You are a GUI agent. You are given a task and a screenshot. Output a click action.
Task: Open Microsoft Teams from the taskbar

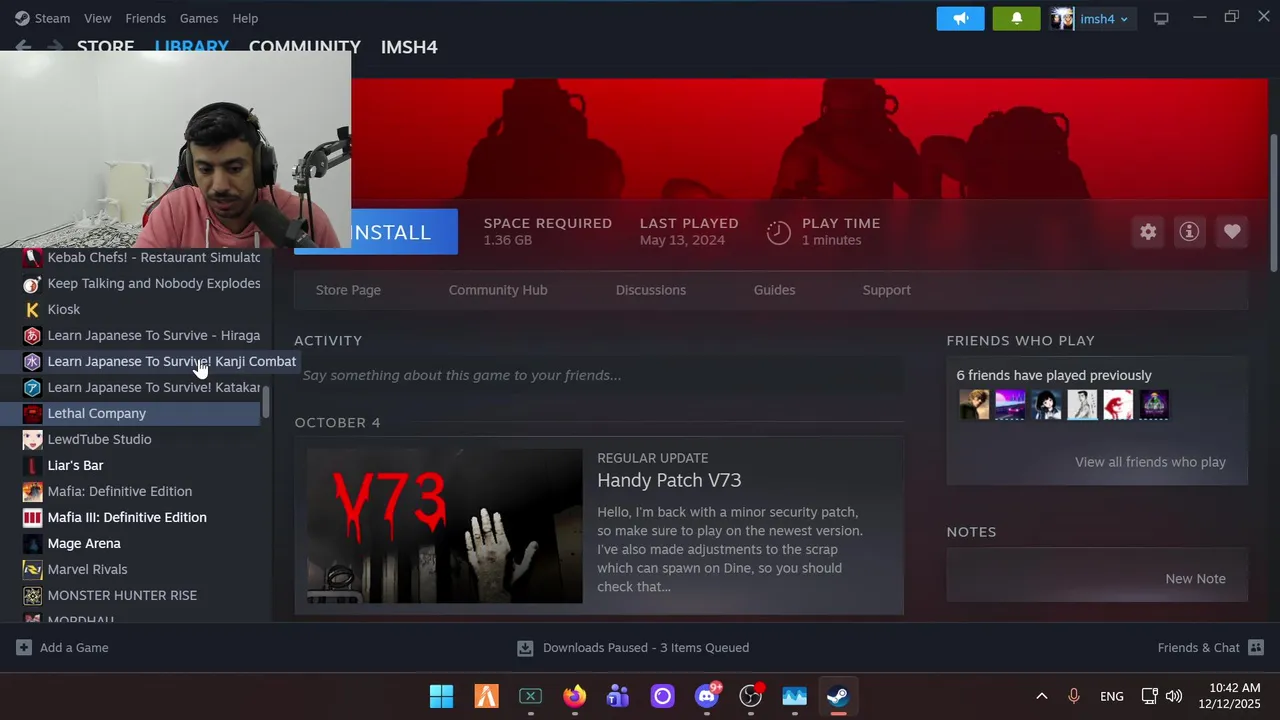coord(618,696)
